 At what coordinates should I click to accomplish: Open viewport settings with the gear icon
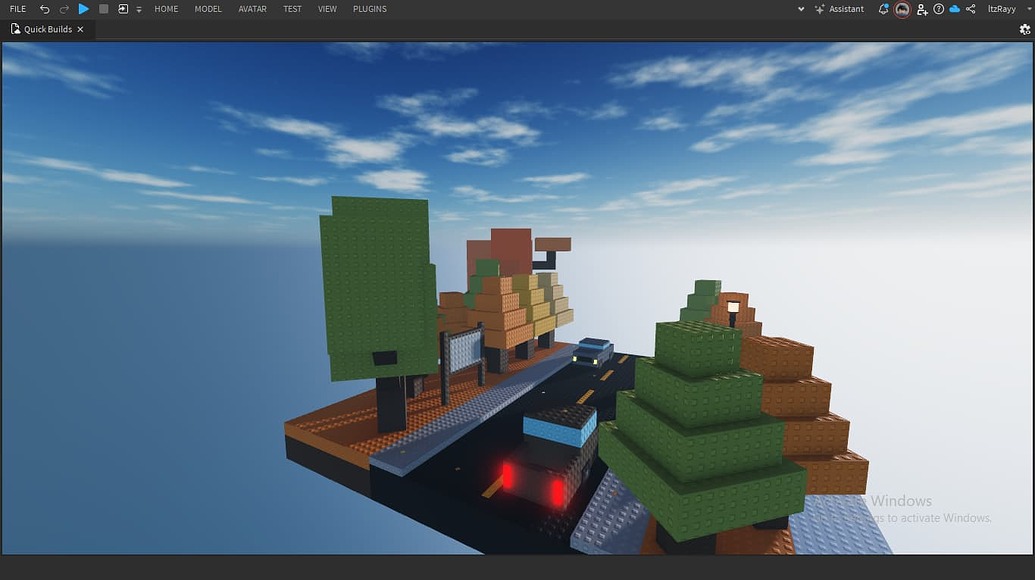[x=1025, y=29]
